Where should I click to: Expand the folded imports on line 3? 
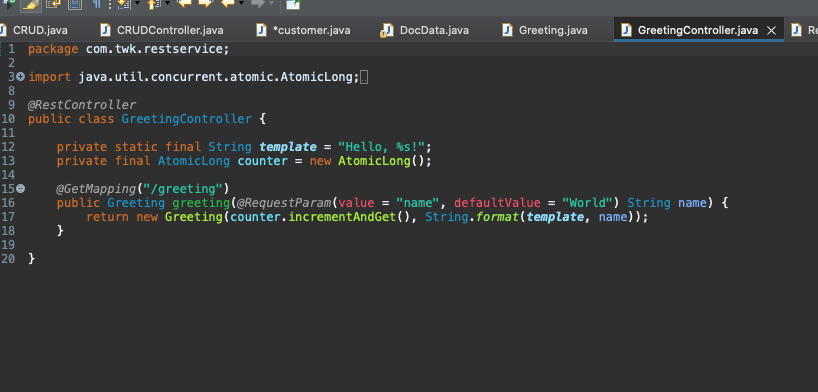click(20, 77)
